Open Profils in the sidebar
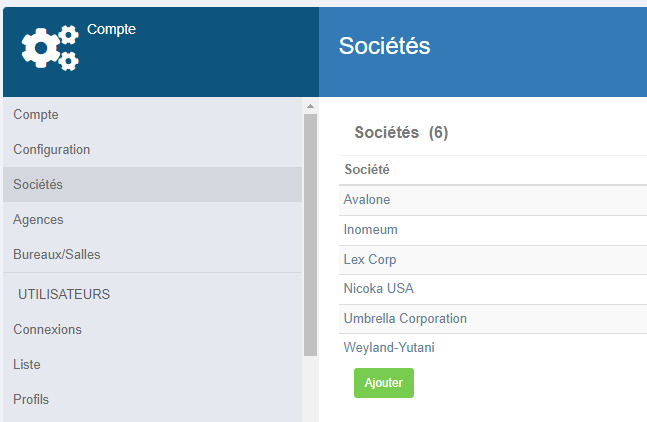The image size is (647, 422). click(x=152, y=399)
